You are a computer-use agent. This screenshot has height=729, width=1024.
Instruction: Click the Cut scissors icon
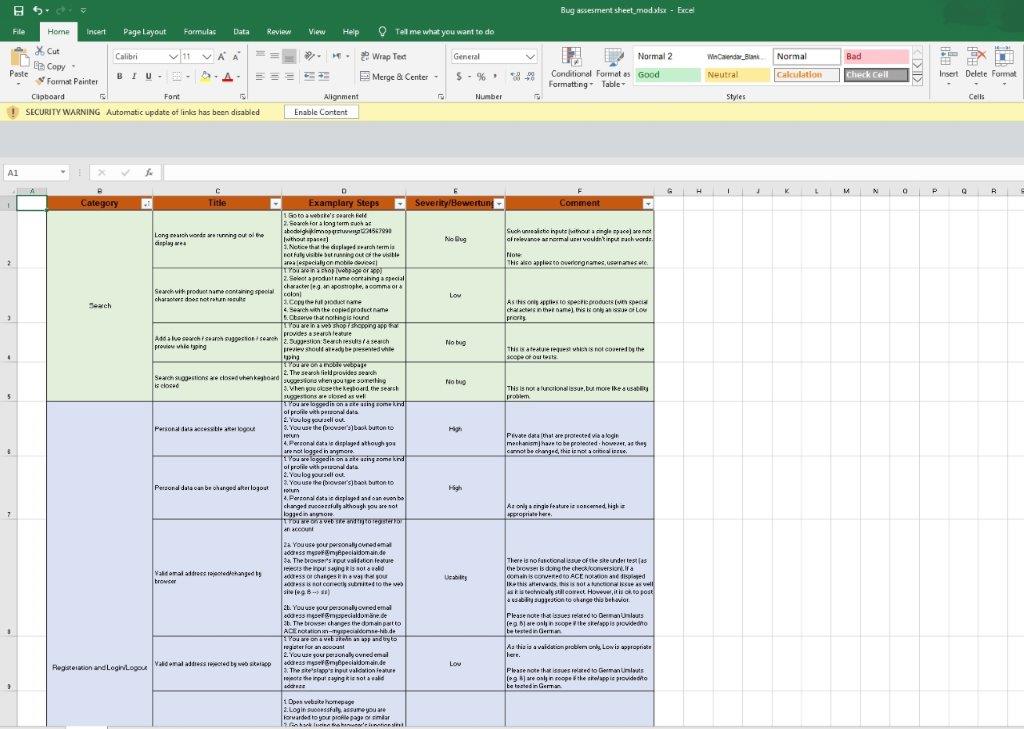pos(40,51)
